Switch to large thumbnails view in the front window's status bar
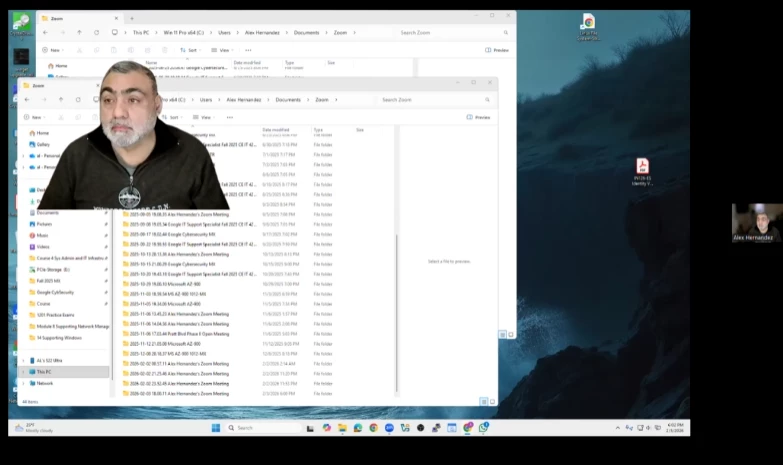Viewport: 783px width, 465px height. coord(492,402)
